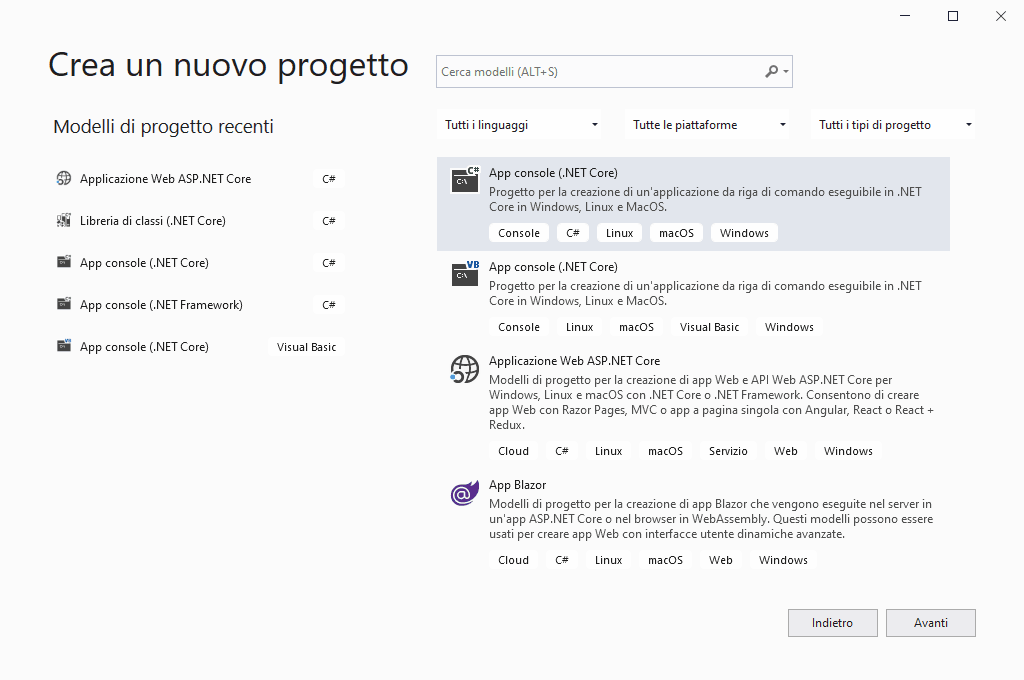
Task: Select recent template Applicazione Web ASP.NET Core
Action: pos(200,178)
